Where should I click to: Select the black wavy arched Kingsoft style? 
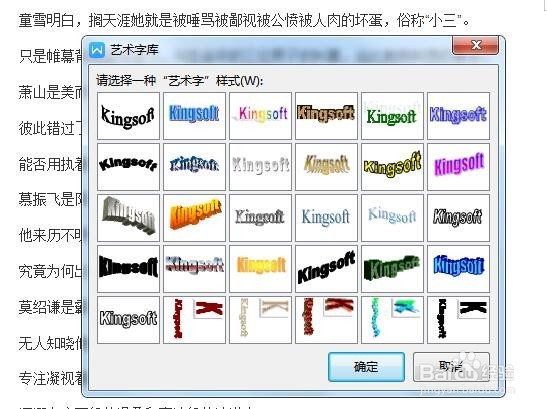pos(128,116)
